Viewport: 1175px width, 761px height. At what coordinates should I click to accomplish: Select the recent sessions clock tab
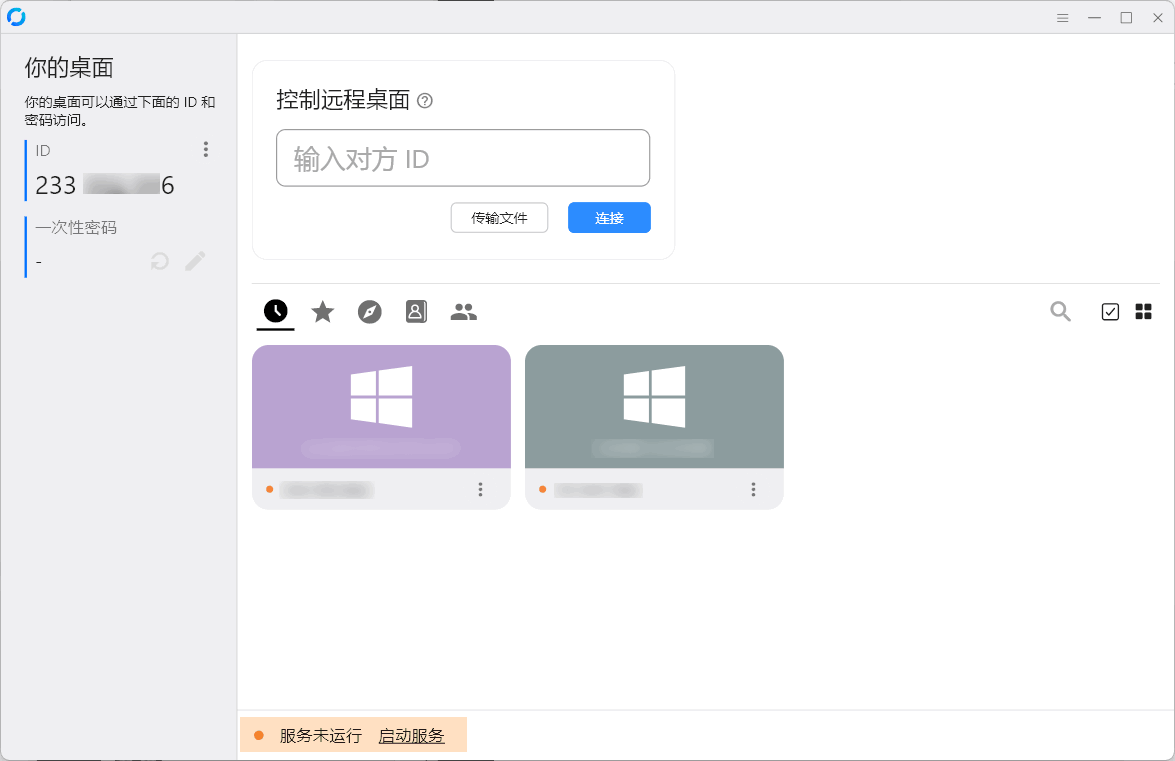(x=276, y=312)
